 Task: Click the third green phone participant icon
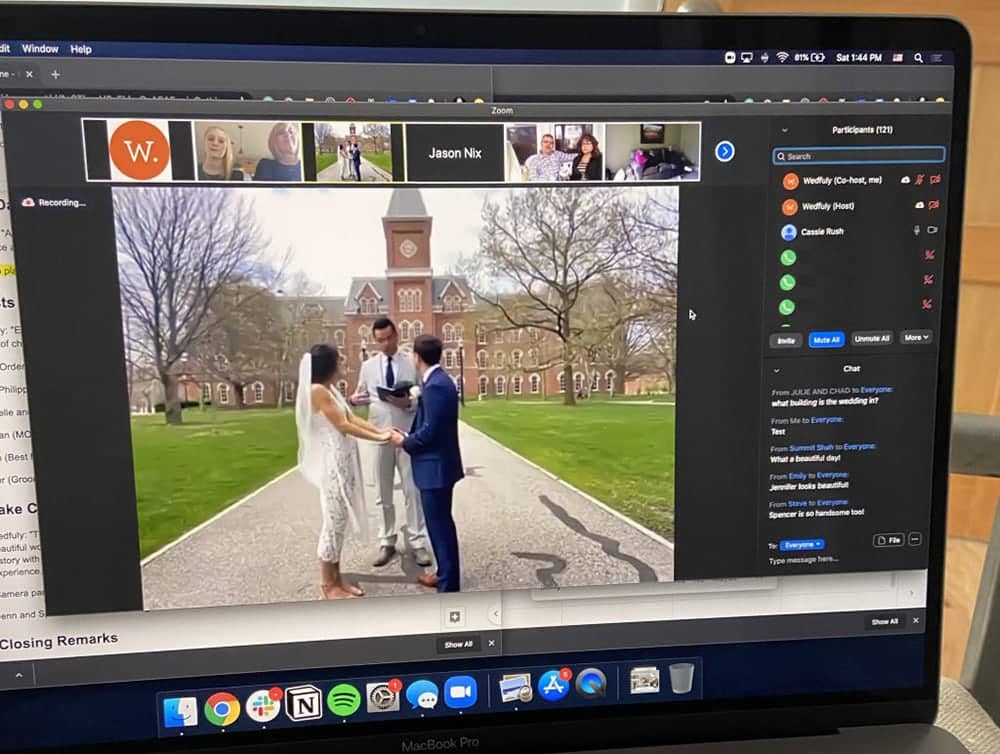pos(787,307)
